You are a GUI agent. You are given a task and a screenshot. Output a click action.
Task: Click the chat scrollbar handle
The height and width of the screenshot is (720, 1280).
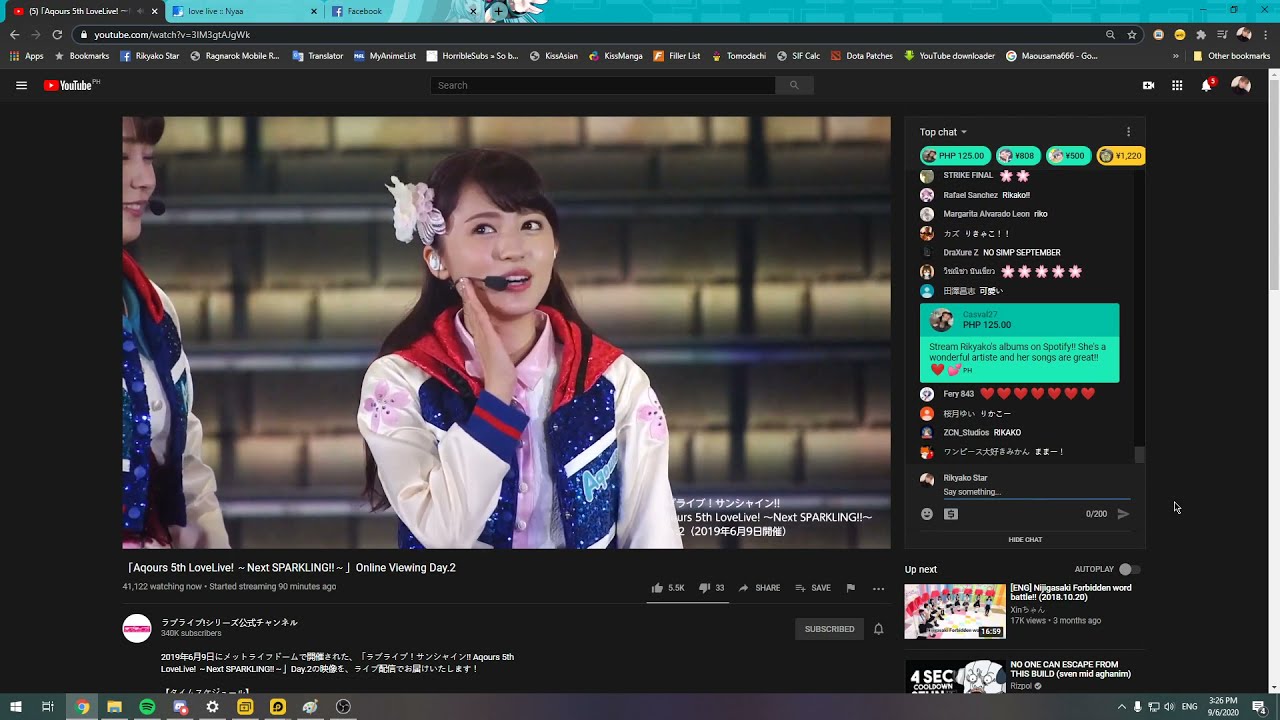point(1139,455)
